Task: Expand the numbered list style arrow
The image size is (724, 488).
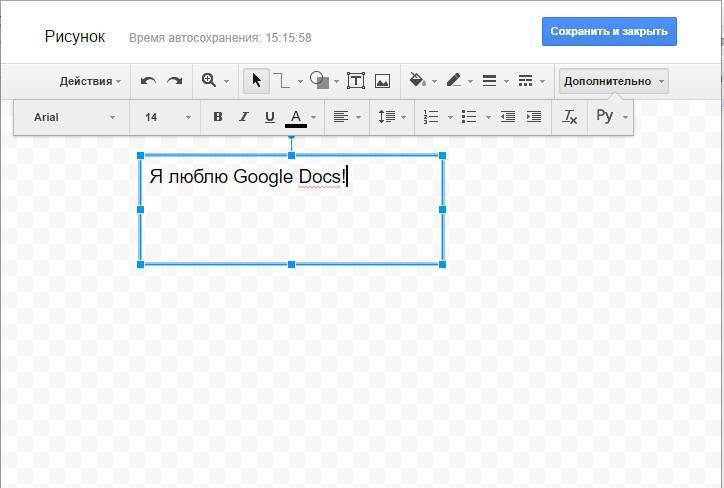Action: pyautogui.click(x=450, y=117)
